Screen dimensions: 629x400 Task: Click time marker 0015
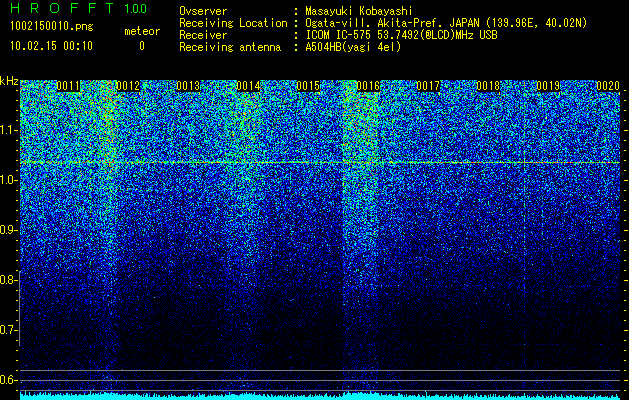click(x=308, y=86)
